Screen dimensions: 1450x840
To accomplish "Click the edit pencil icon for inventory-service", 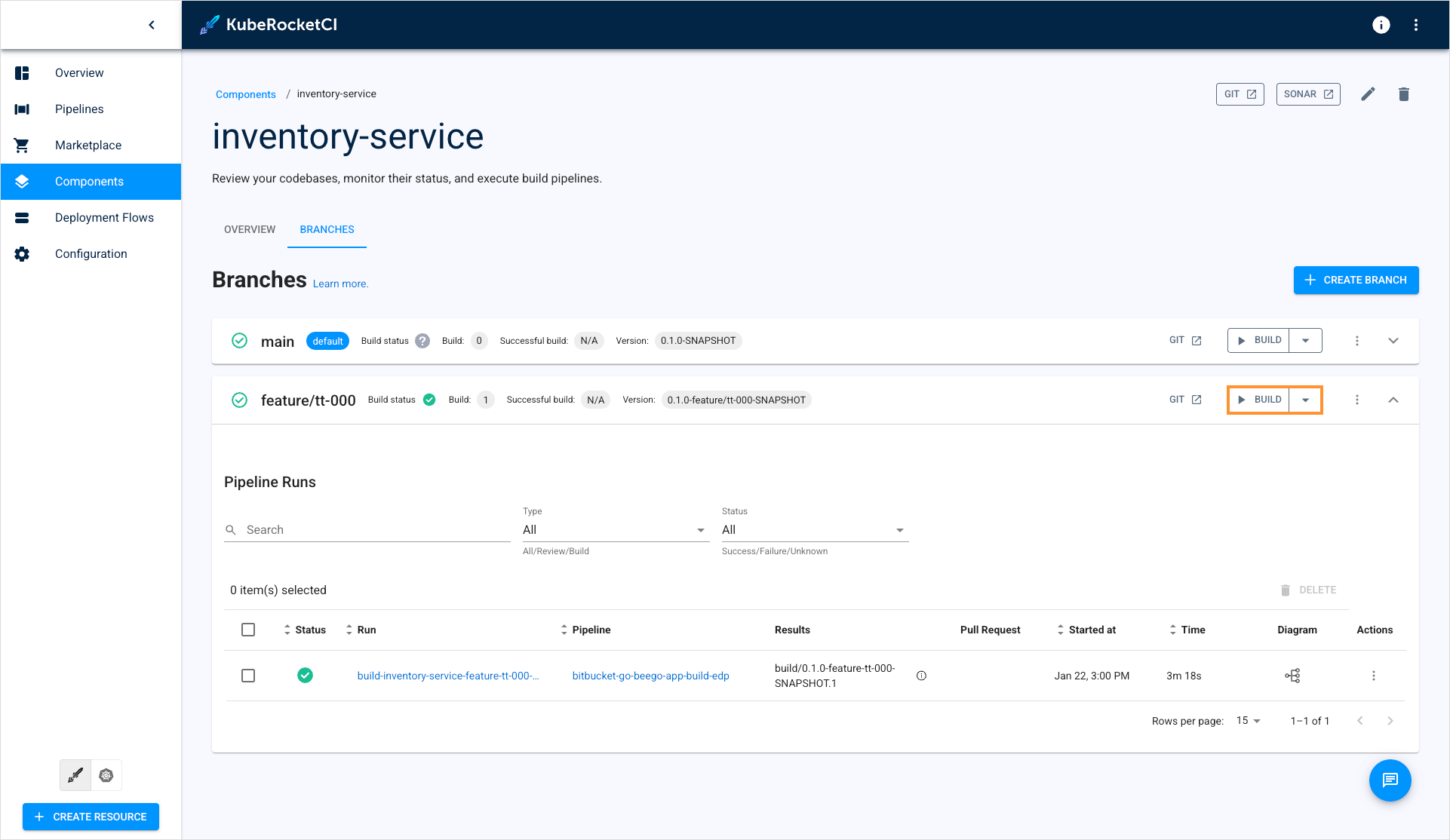I will point(1368,94).
